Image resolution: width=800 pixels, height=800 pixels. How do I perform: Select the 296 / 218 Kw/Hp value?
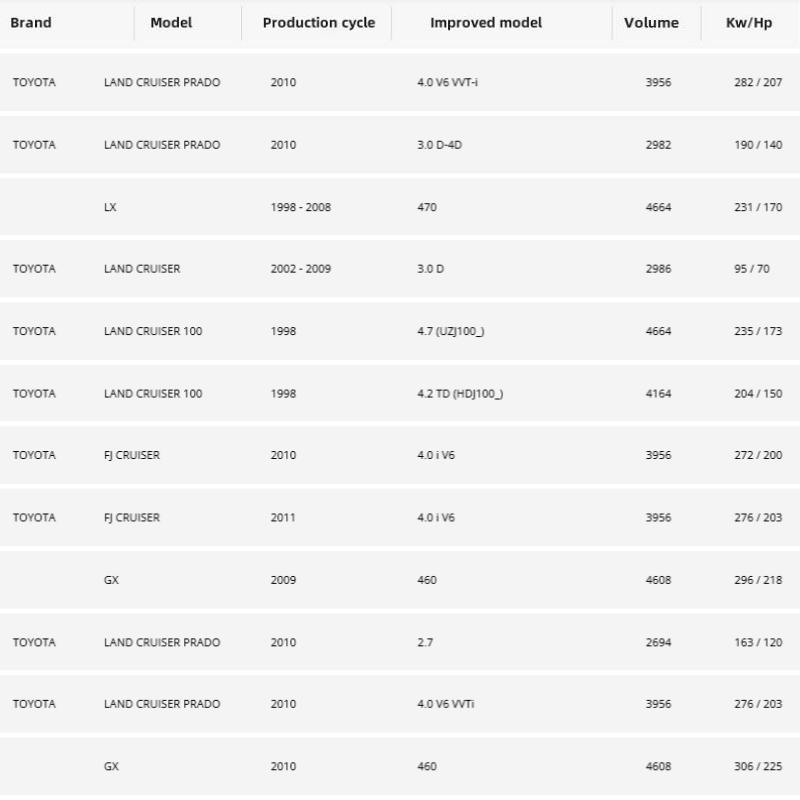(x=758, y=580)
